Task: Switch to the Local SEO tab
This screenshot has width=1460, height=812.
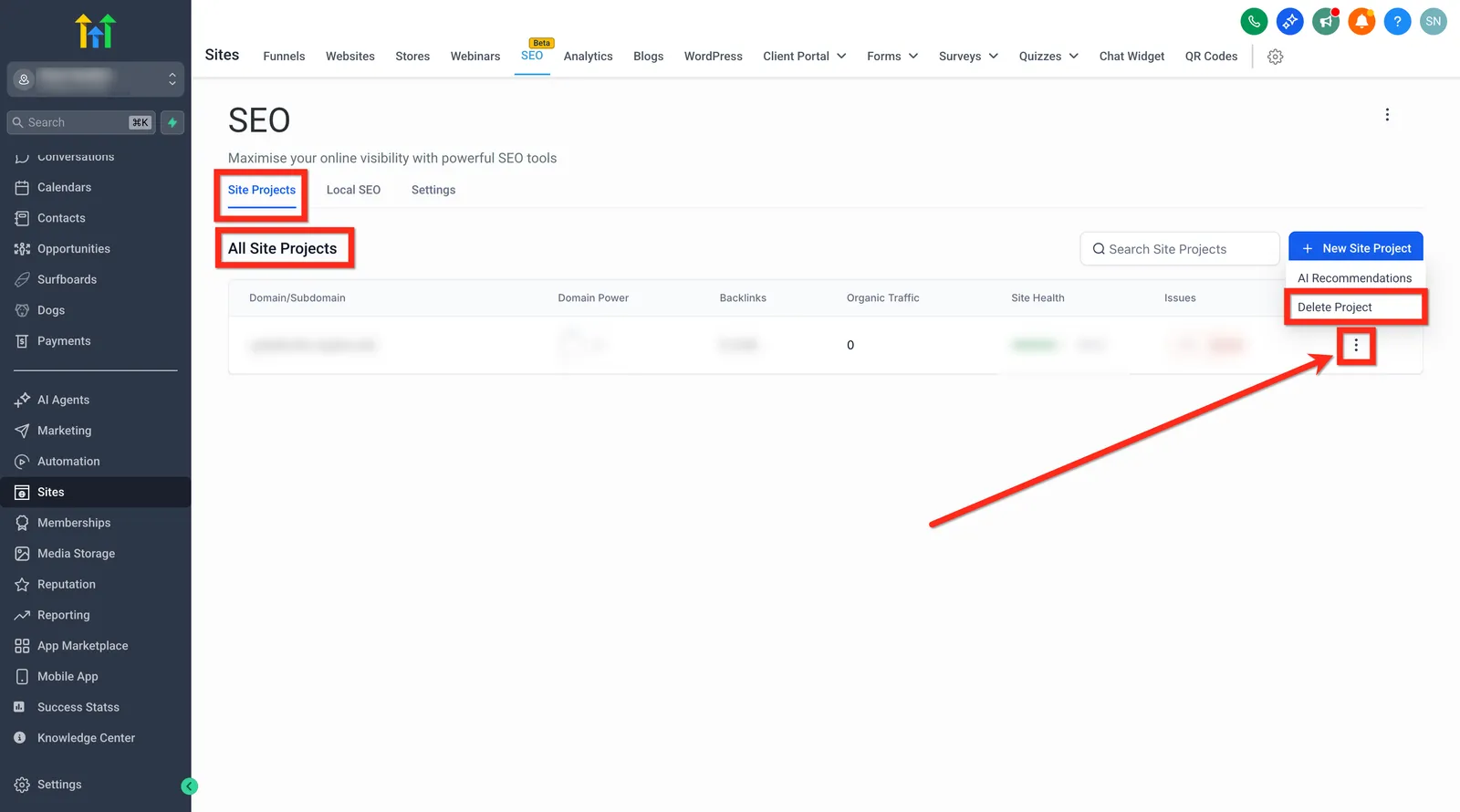Action: point(353,190)
